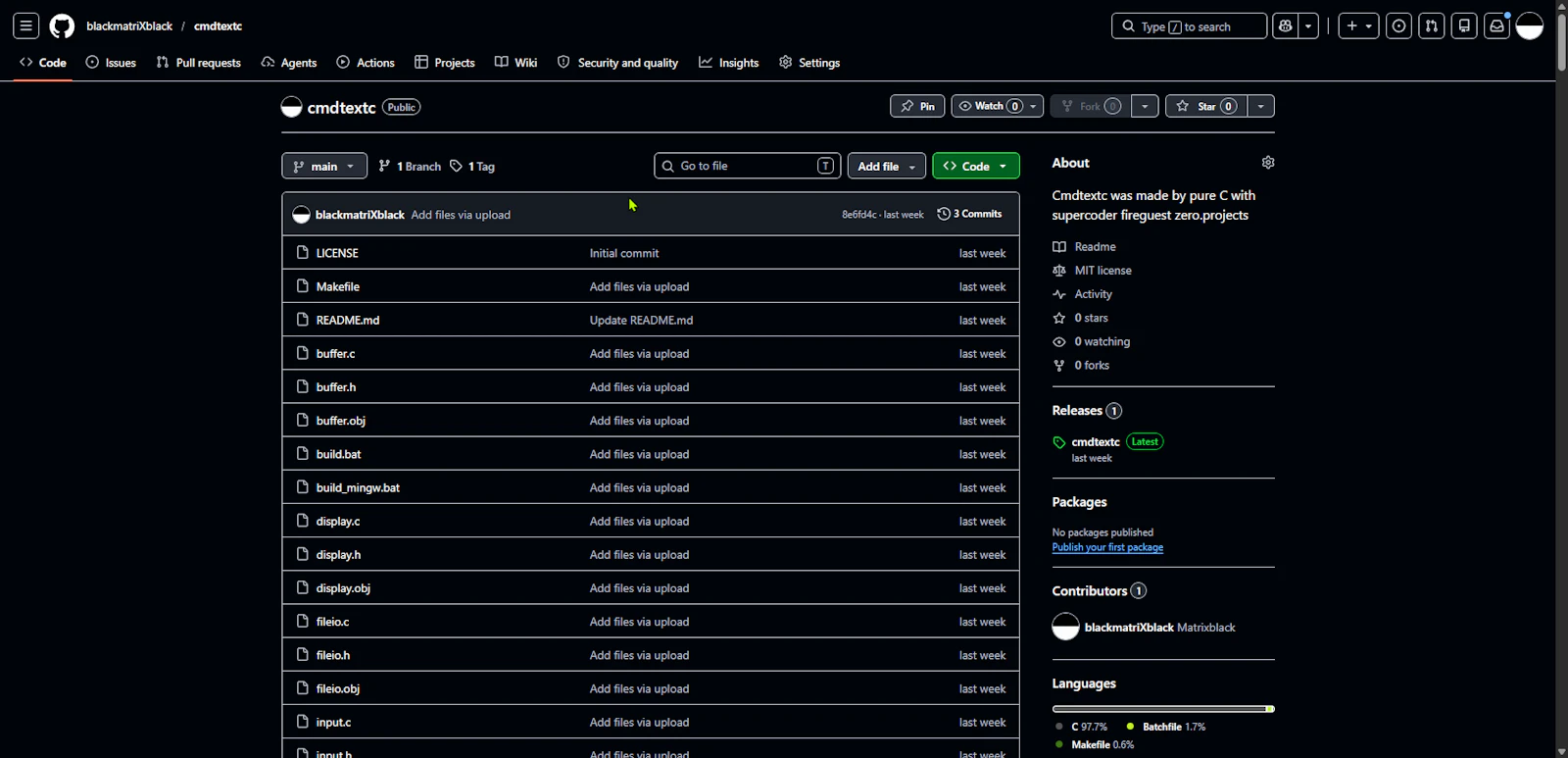
Task: Open the main branch selector dropdown
Action: 324,166
